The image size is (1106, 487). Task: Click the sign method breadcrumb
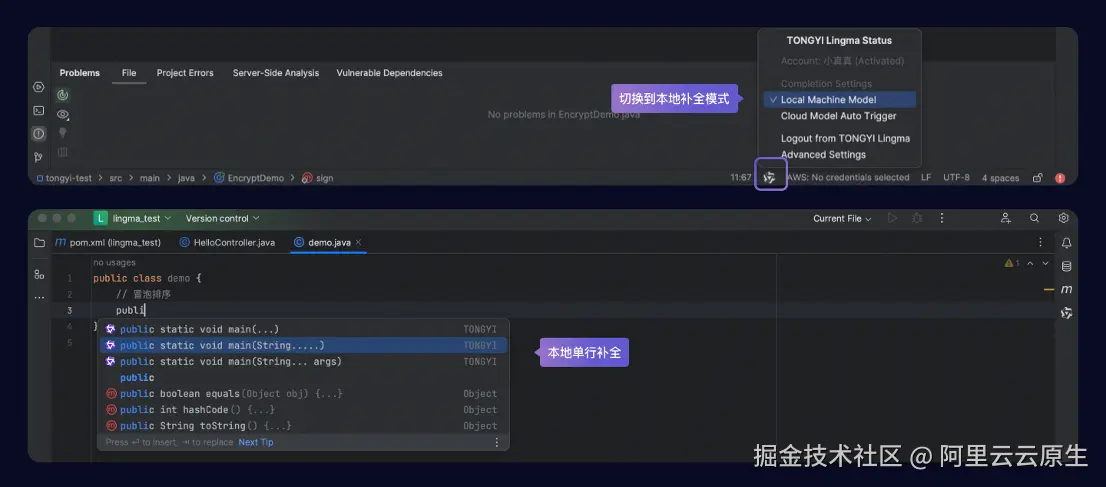pos(317,178)
